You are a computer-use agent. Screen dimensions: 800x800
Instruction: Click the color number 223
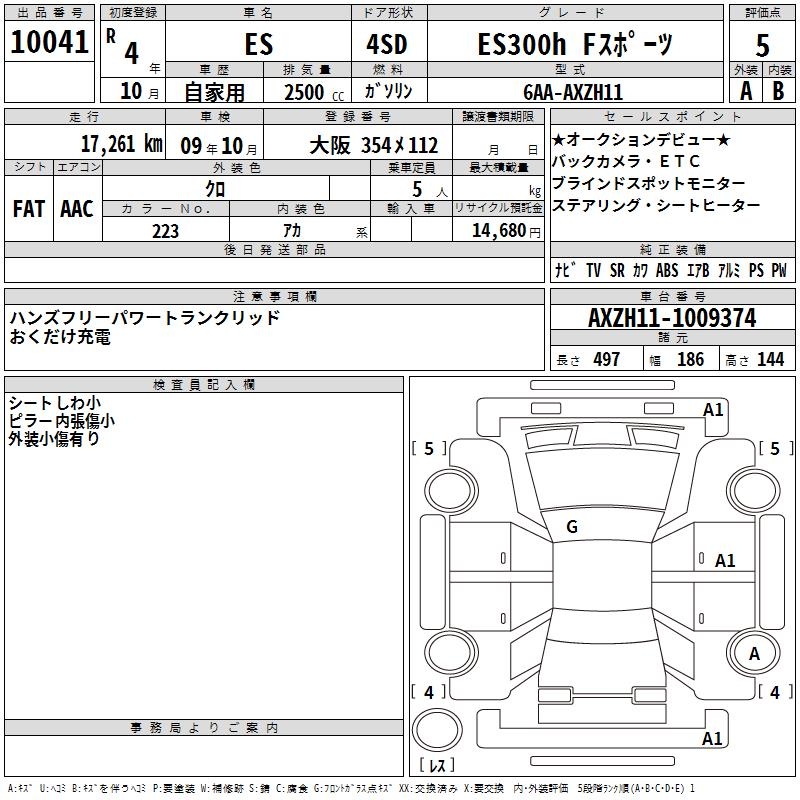[165, 231]
